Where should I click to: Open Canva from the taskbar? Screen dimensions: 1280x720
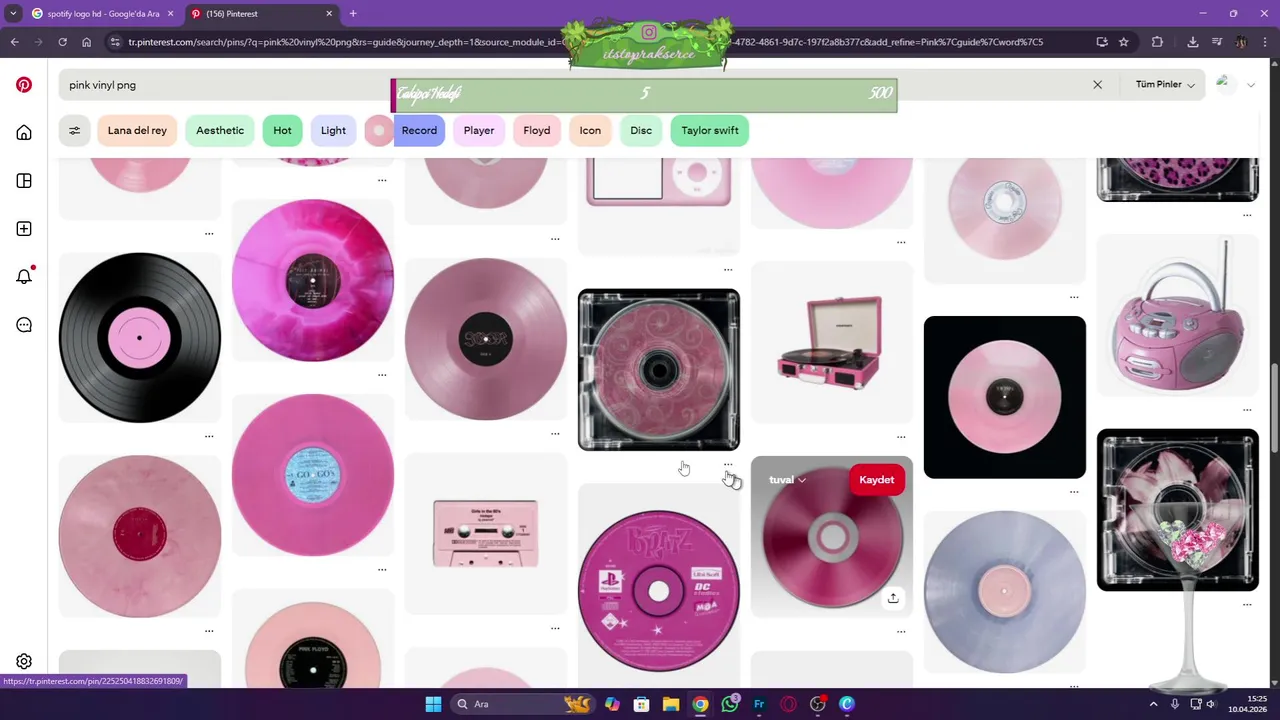pyautogui.click(x=847, y=704)
